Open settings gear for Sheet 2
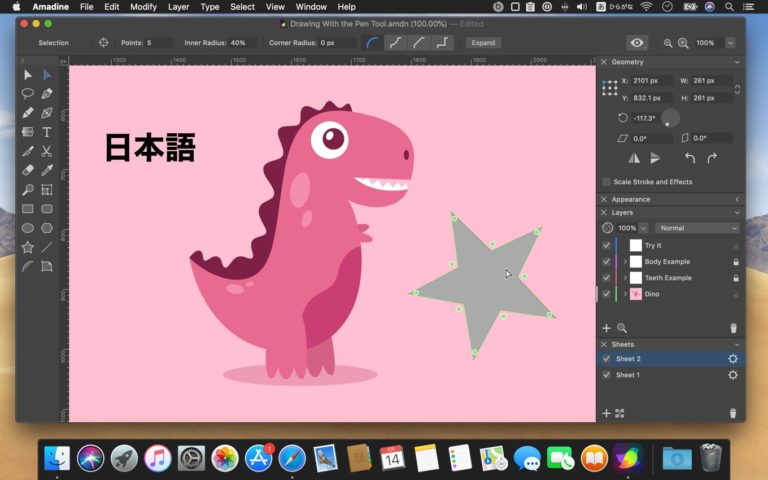768x480 pixels. (x=733, y=359)
